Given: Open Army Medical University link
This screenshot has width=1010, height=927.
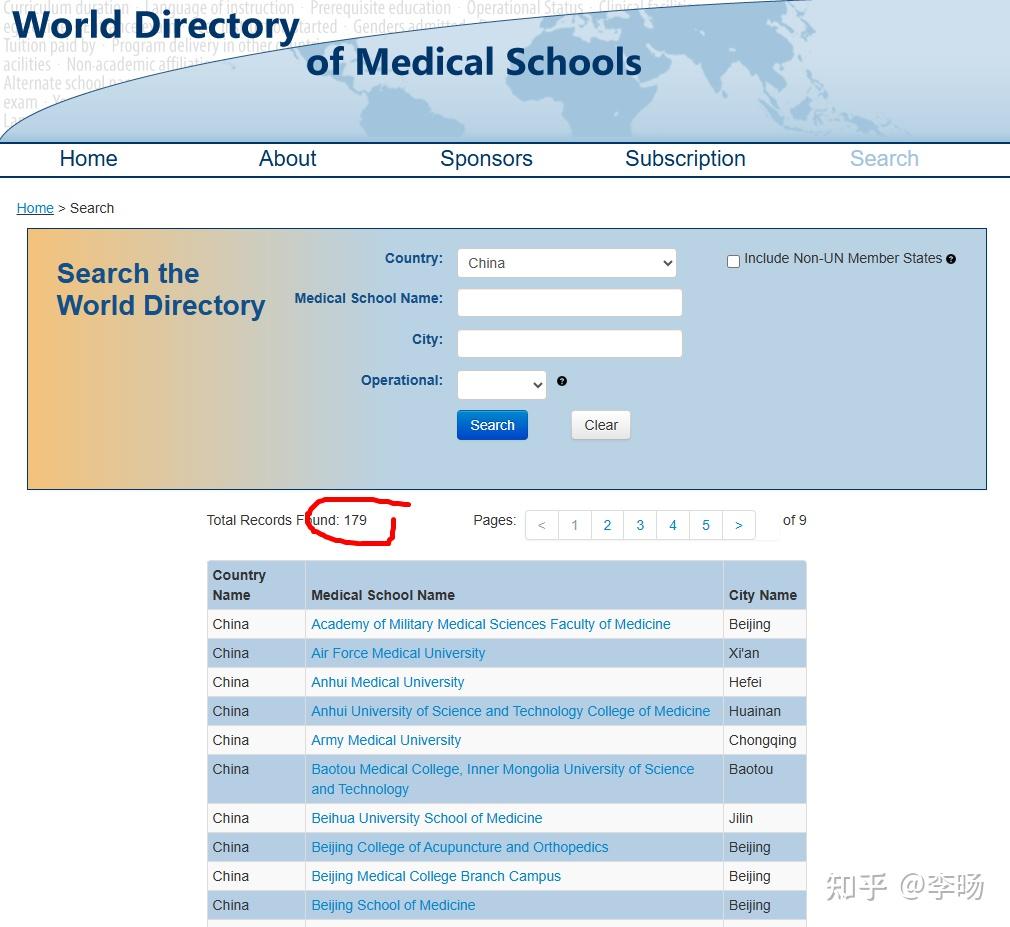Looking at the screenshot, I should coord(386,740).
